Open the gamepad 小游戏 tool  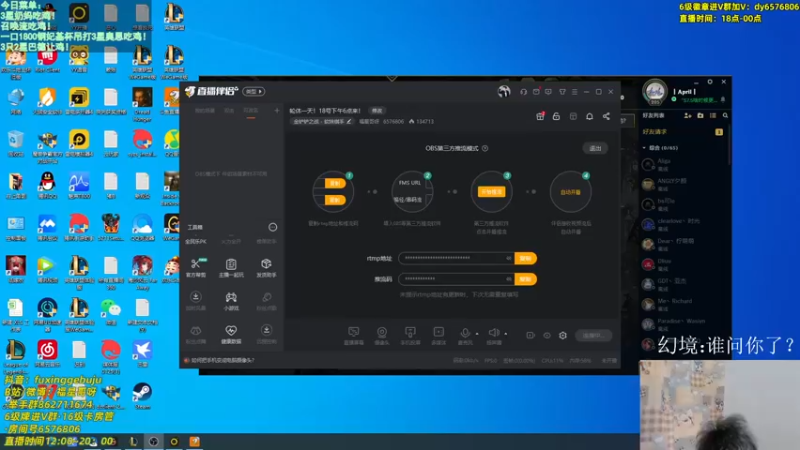(231, 301)
